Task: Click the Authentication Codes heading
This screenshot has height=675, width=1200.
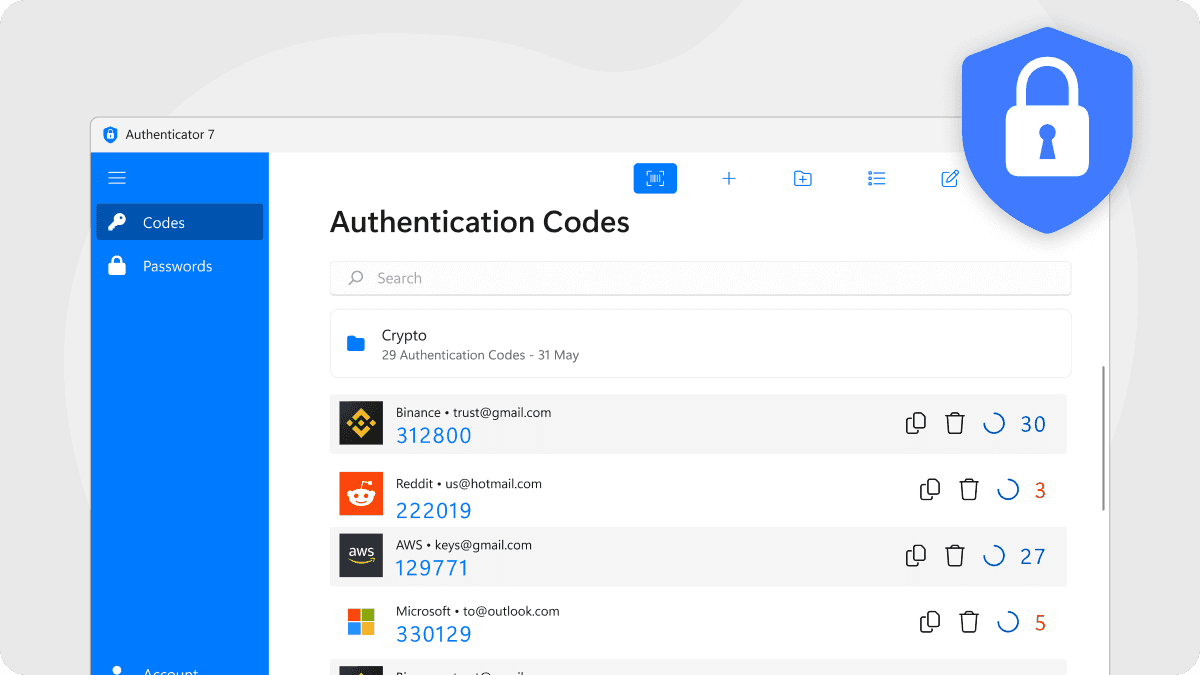Action: 480,221
